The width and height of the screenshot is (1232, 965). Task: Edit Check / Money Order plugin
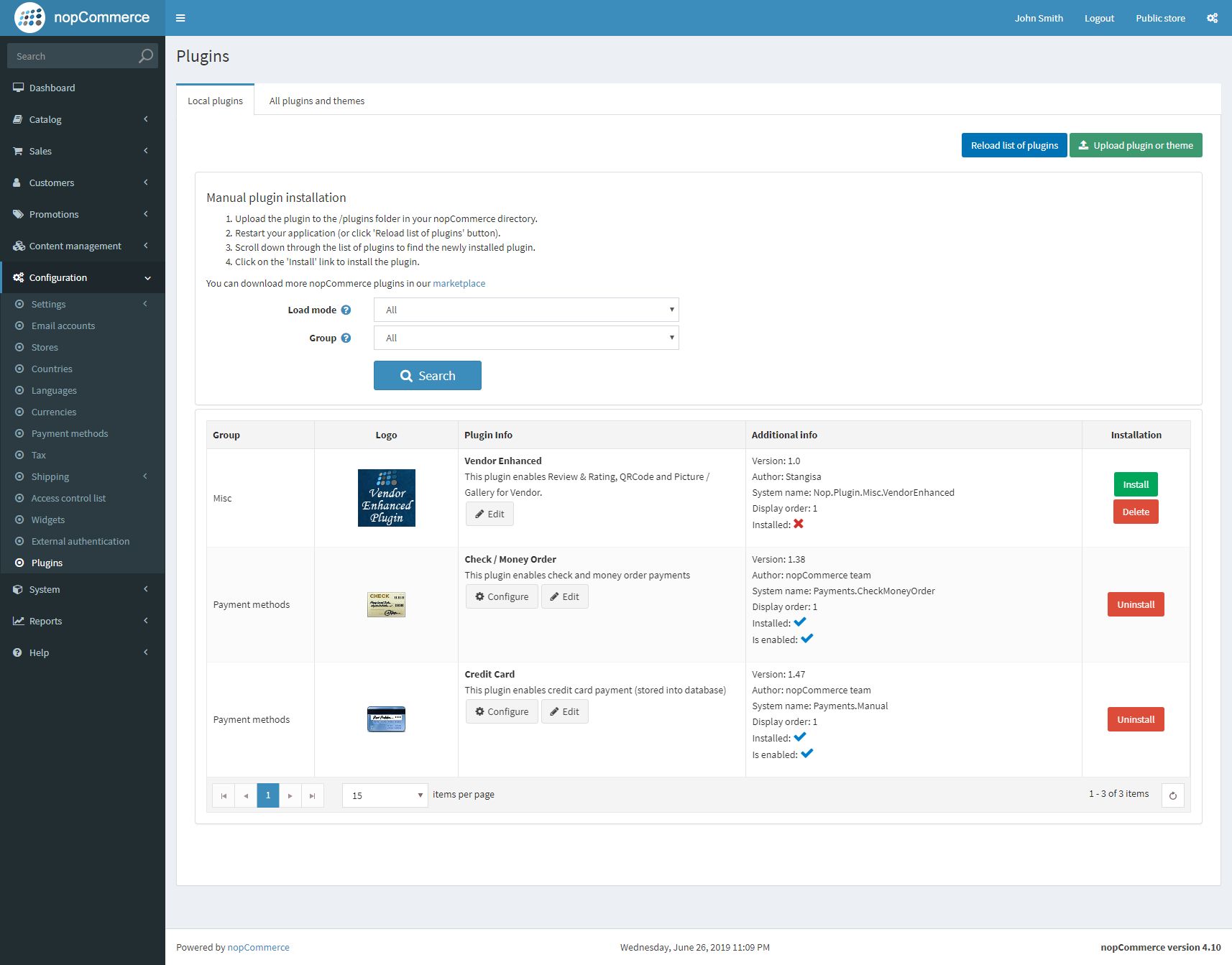pyautogui.click(x=564, y=596)
